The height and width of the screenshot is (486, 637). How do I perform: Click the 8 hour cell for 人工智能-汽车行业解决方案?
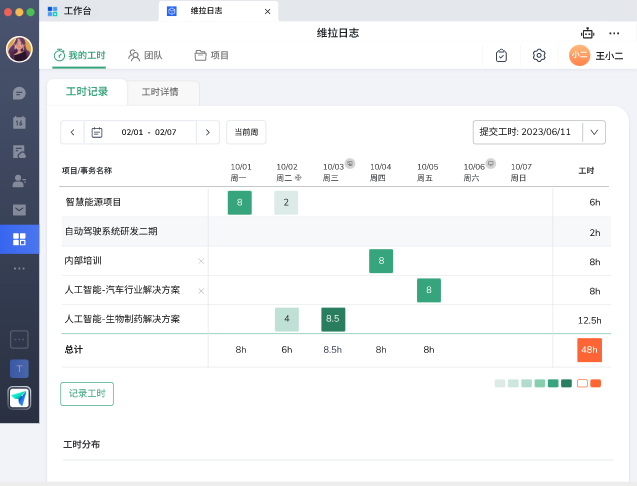[x=429, y=290]
